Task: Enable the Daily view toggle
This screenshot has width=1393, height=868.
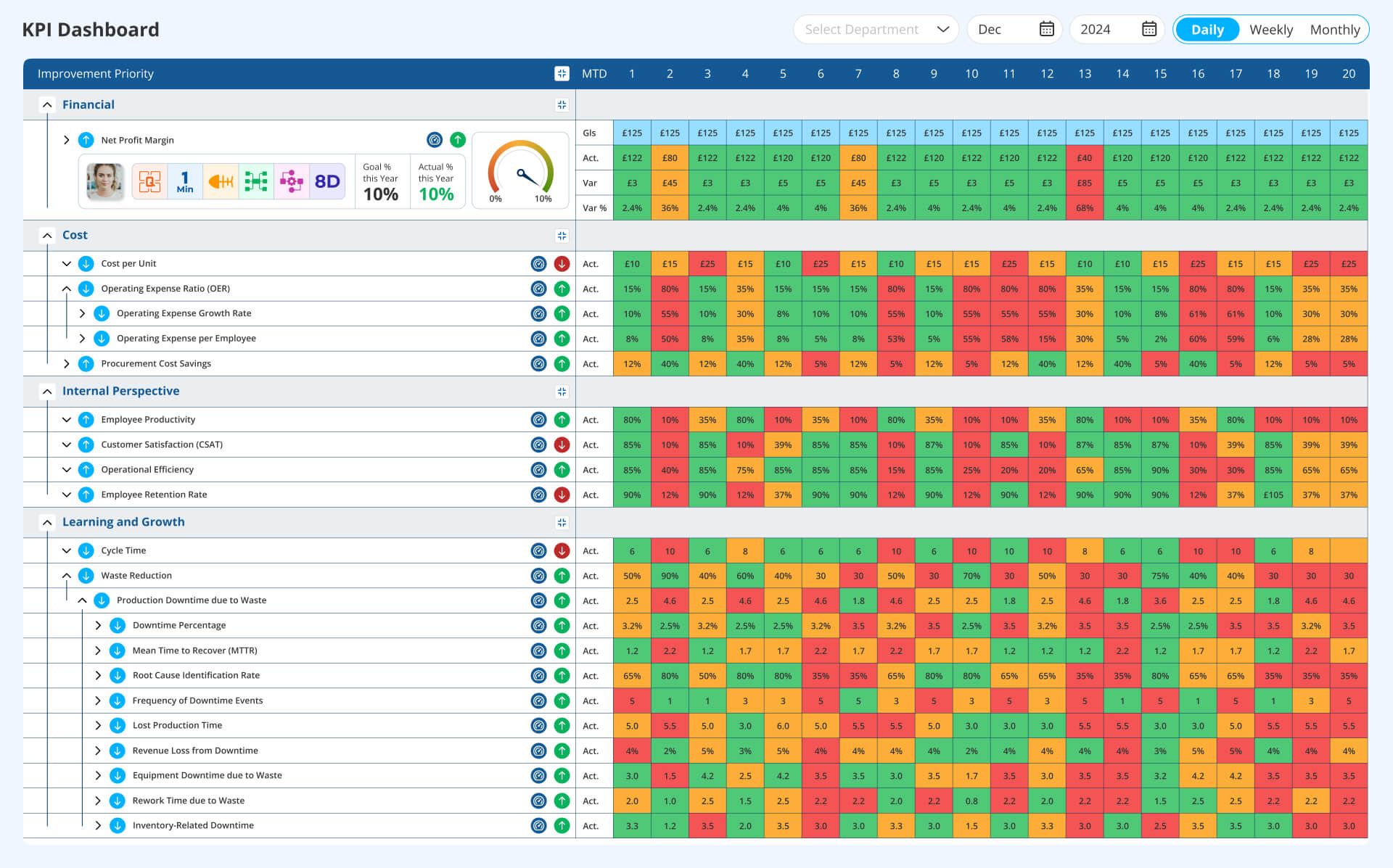Action: point(1207,30)
